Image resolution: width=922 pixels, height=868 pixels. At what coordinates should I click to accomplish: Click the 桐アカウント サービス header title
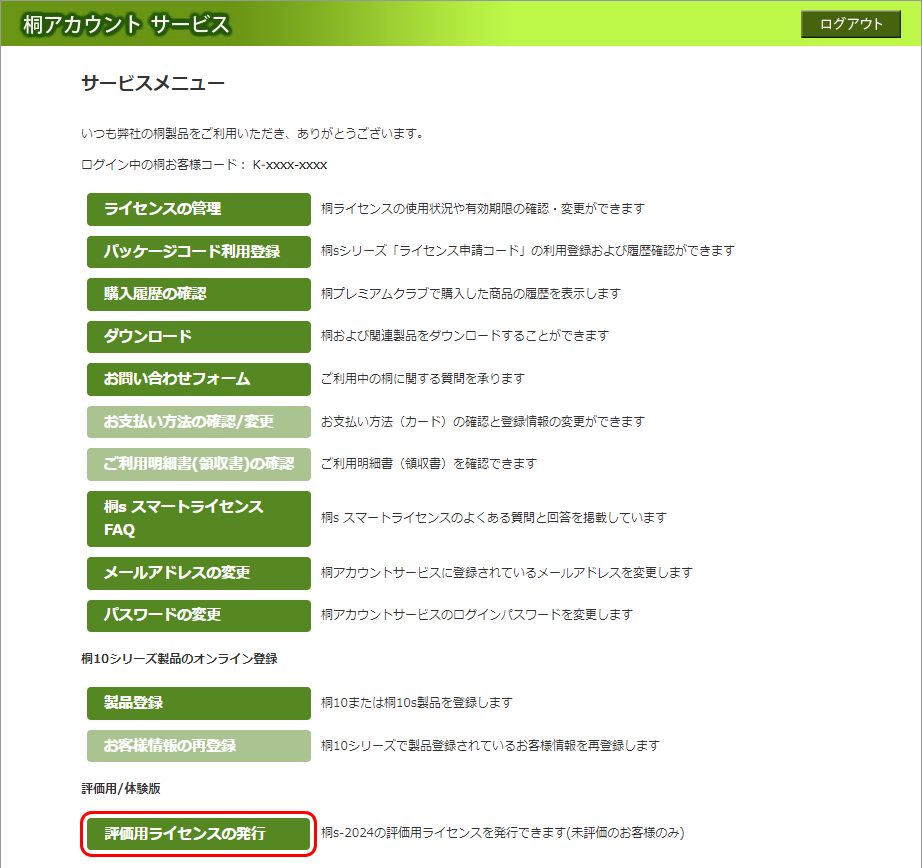pyautogui.click(x=126, y=25)
